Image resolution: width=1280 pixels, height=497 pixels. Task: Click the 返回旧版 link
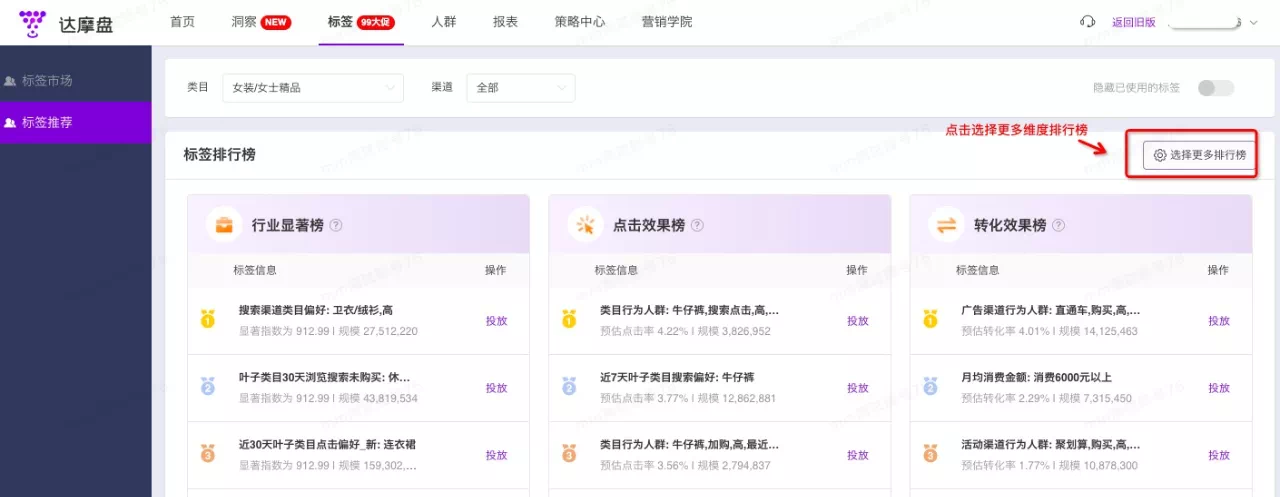[x=1134, y=22]
